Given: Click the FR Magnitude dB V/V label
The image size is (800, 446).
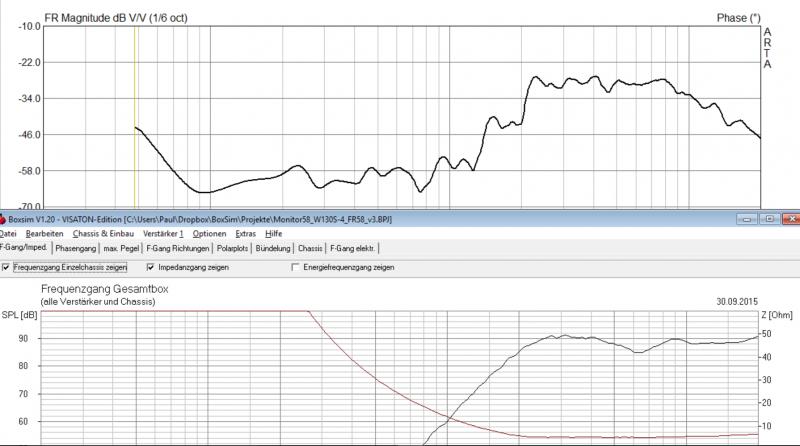Looking at the screenshot, I should pos(116,18).
